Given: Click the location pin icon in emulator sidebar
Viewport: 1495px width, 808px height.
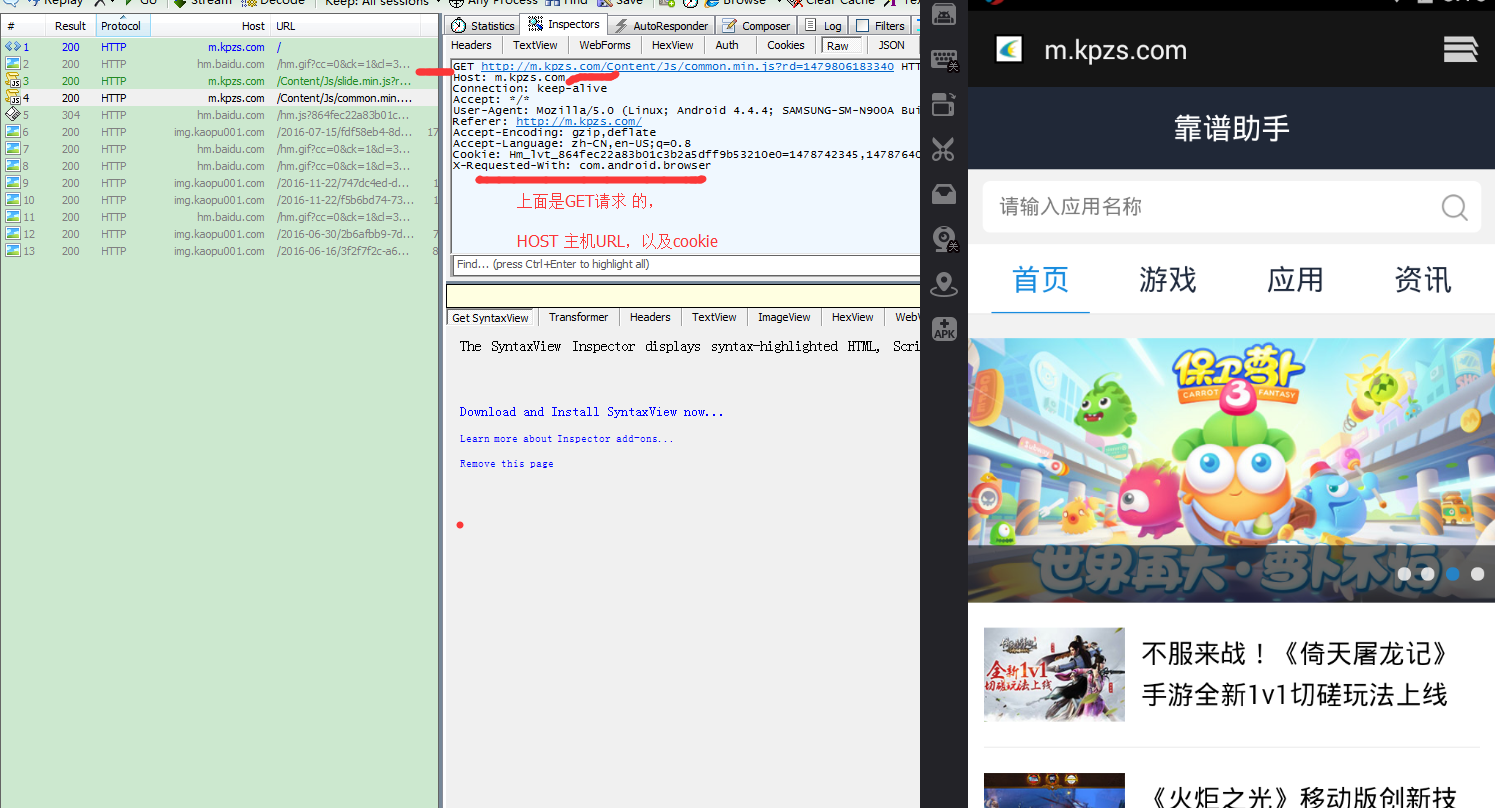Looking at the screenshot, I should click(x=944, y=285).
